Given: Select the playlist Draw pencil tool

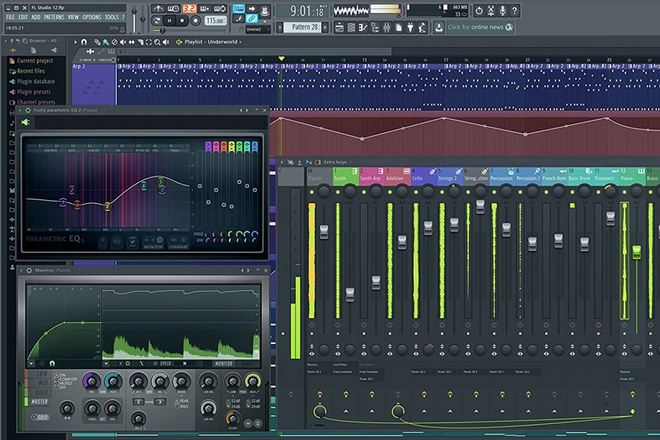Looking at the screenshot, I should tap(97, 42).
